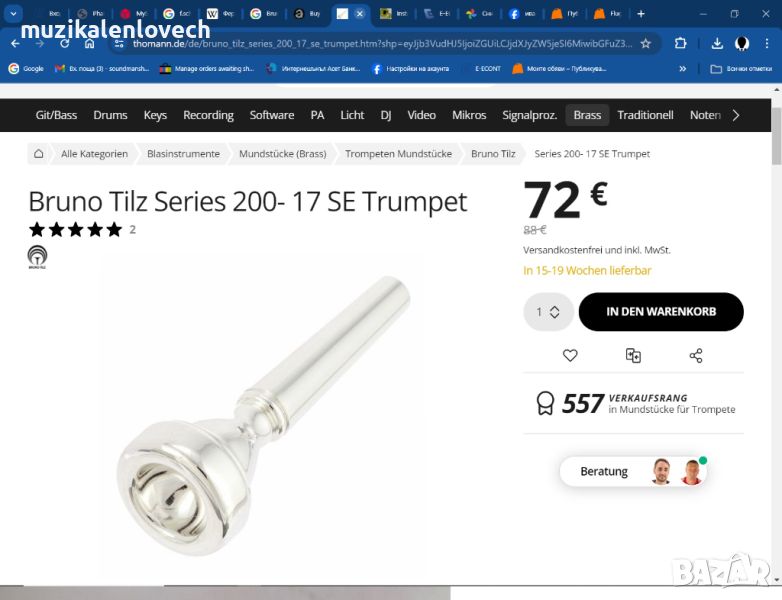This screenshot has width=782, height=600.
Task: Adjust quantity with the stepper arrows
Action: point(554,312)
